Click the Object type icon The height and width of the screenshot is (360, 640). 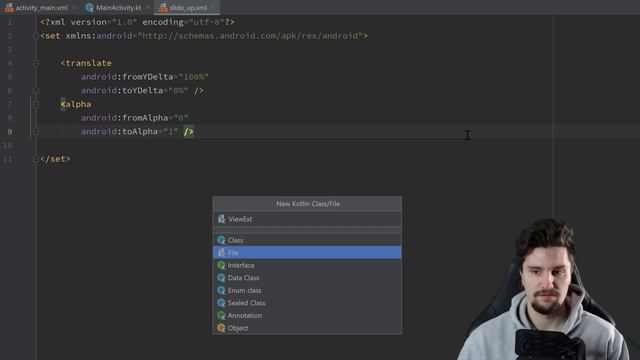tap(221, 328)
